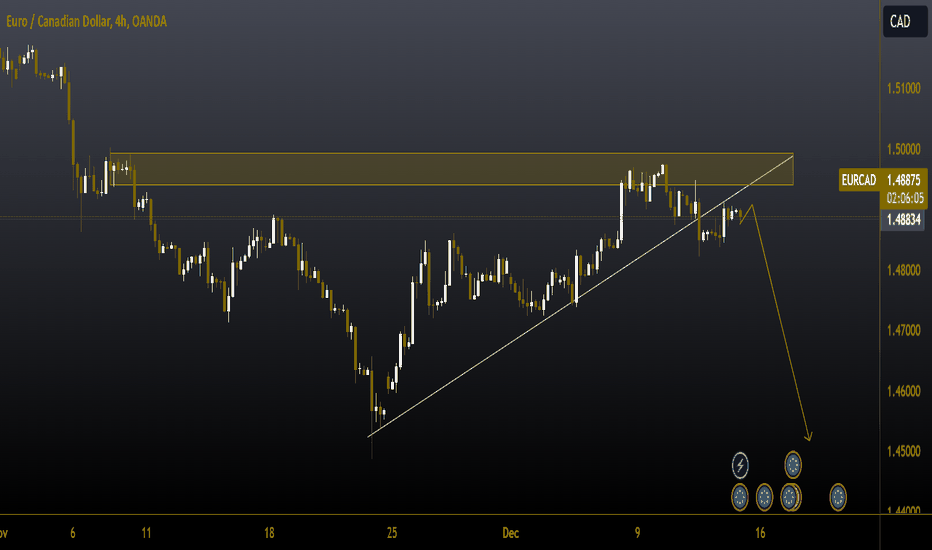Click the Euro / Canadian Dollar chart title

87,21
